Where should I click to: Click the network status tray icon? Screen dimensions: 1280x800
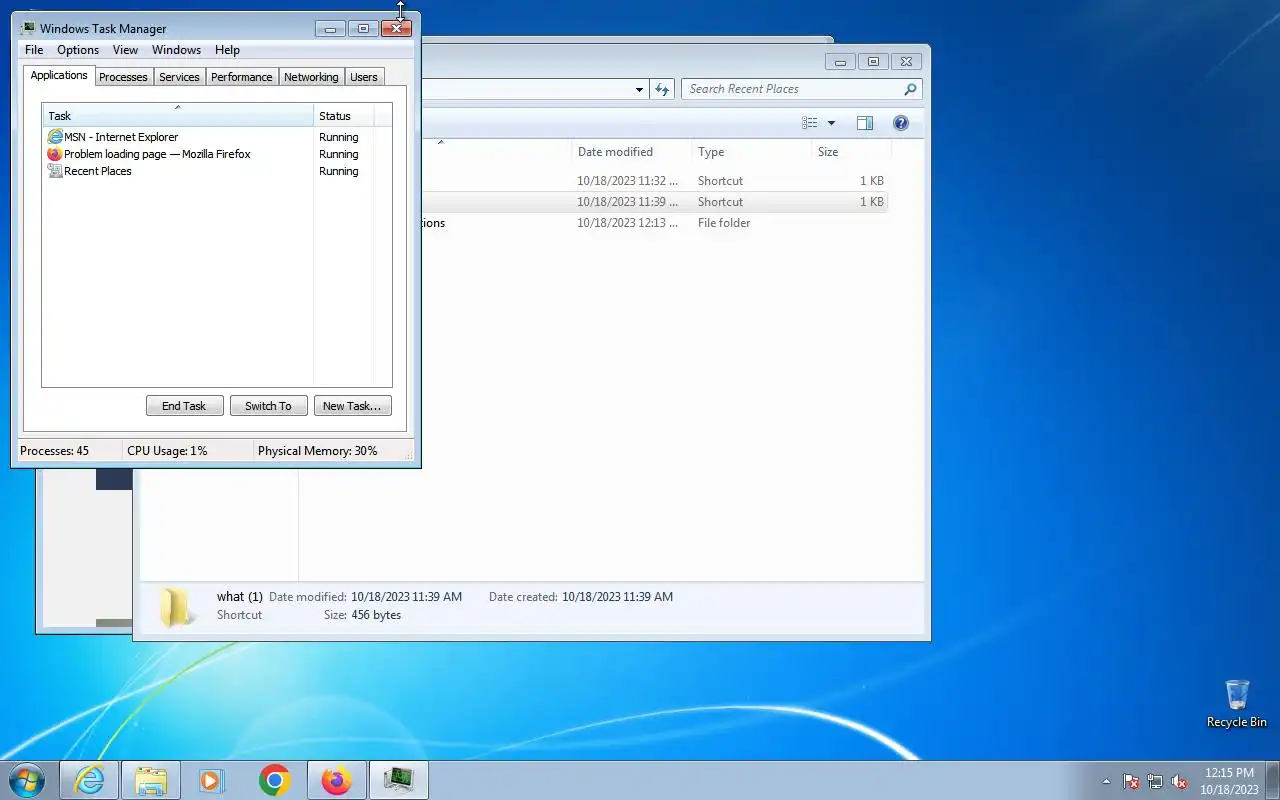[x=1155, y=781]
